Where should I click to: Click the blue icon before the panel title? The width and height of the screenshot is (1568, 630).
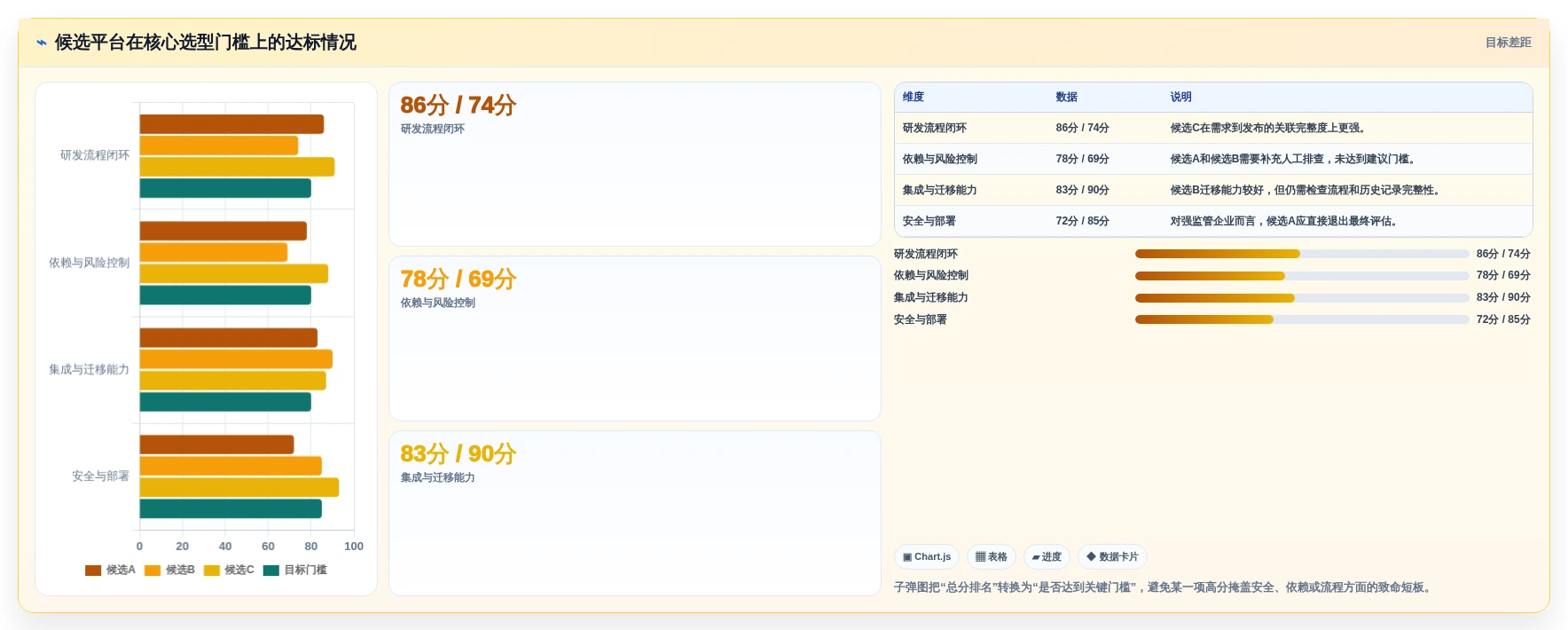click(41, 43)
